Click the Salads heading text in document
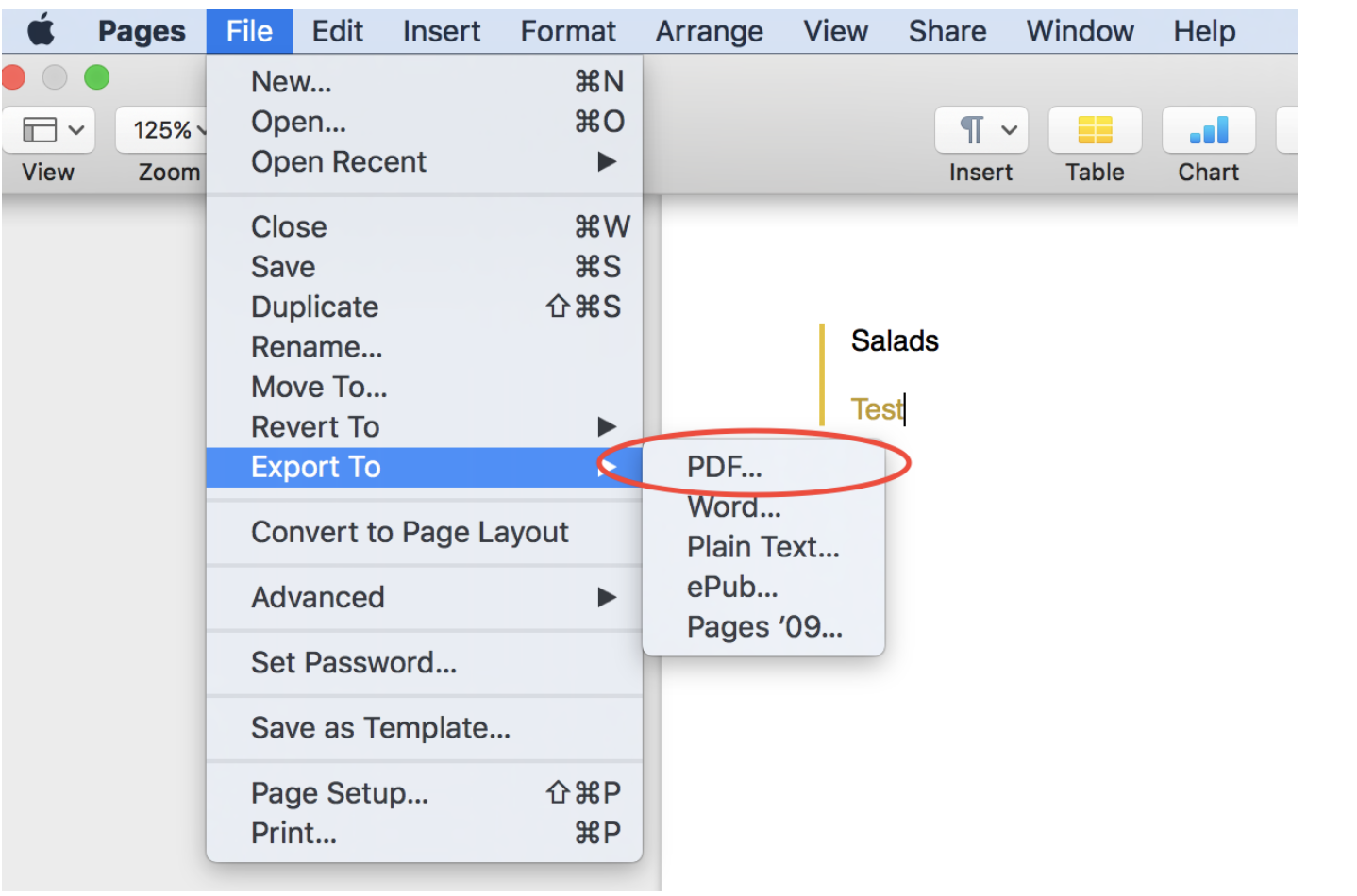1357x896 pixels. click(x=895, y=340)
